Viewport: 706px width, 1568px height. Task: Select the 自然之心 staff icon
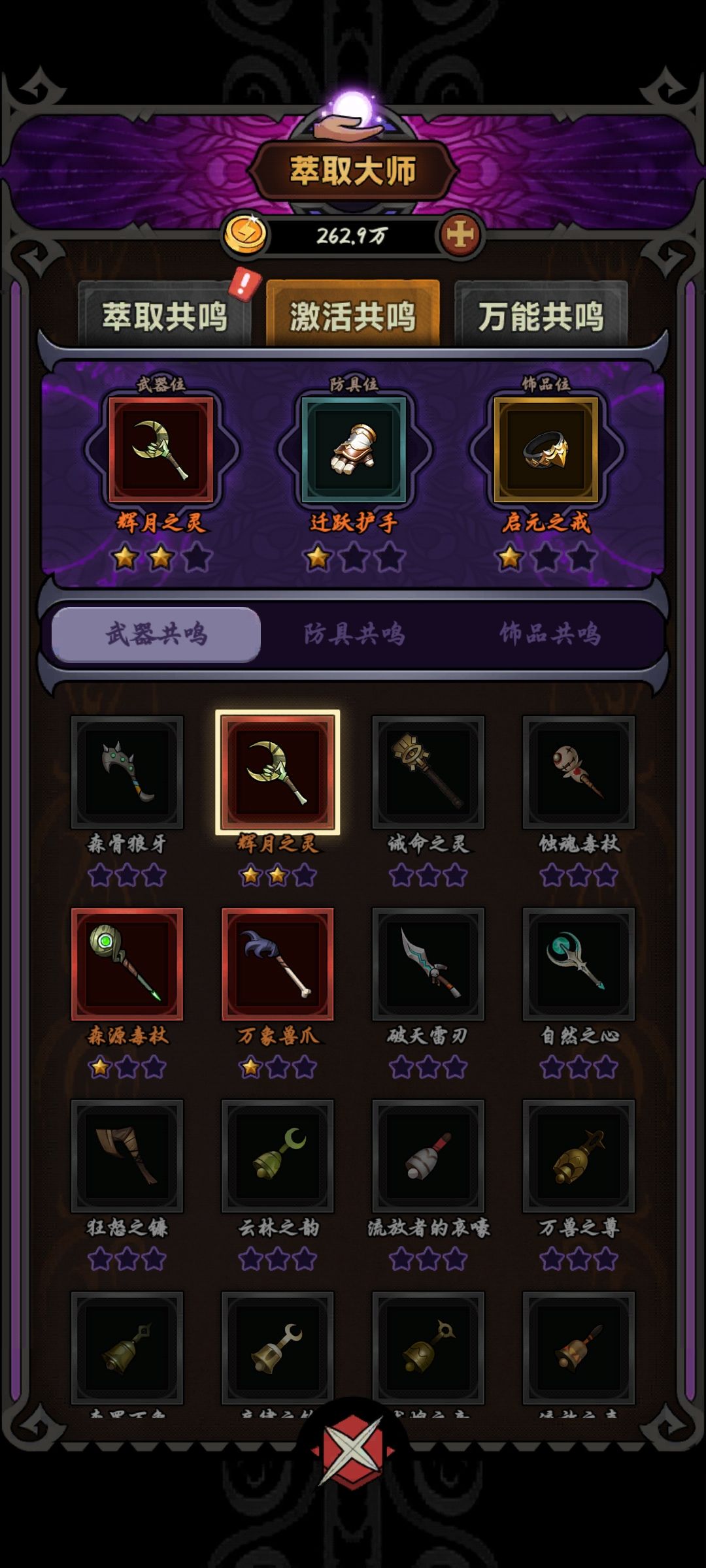[579, 964]
